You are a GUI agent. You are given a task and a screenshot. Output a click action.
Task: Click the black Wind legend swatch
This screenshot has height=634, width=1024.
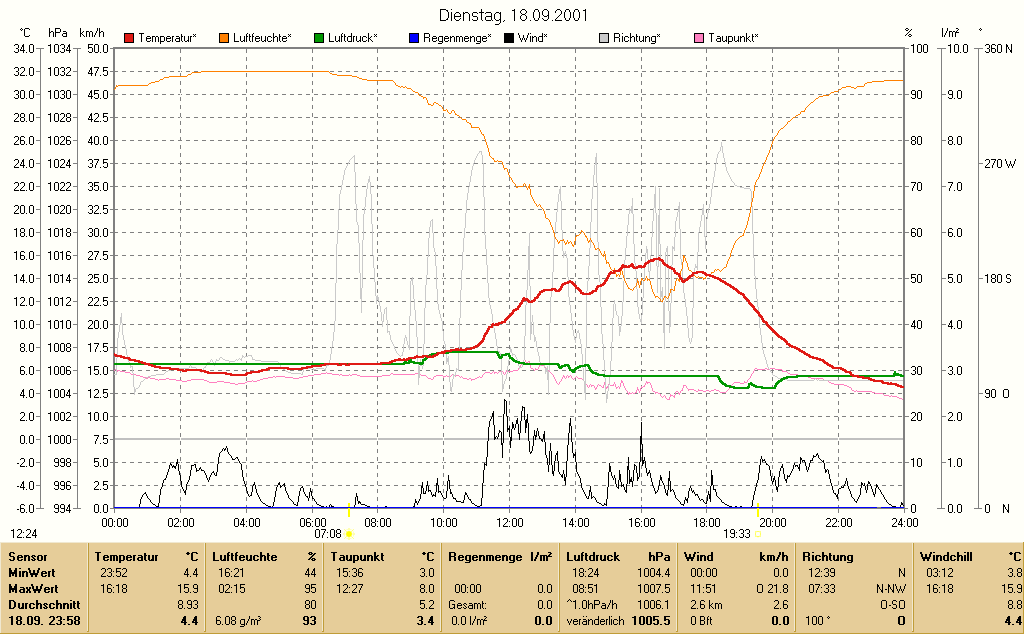(x=509, y=38)
